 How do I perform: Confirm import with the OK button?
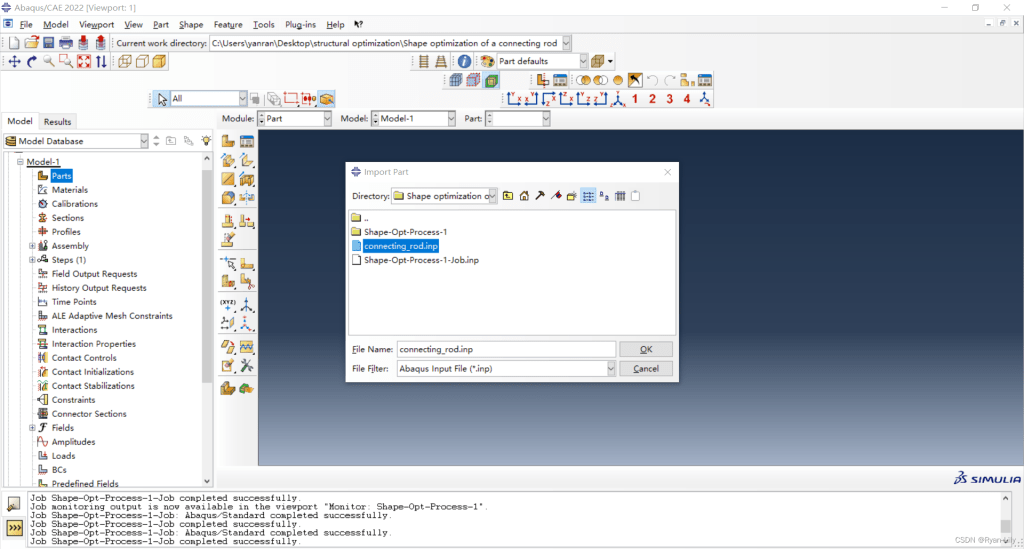(x=646, y=349)
